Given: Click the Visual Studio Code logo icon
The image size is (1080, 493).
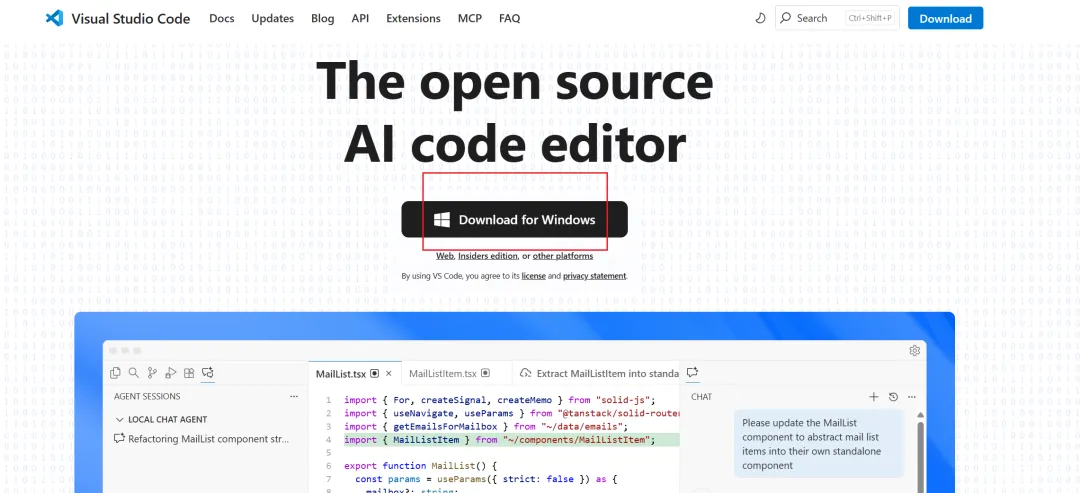Looking at the screenshot, I should (54, 19).
